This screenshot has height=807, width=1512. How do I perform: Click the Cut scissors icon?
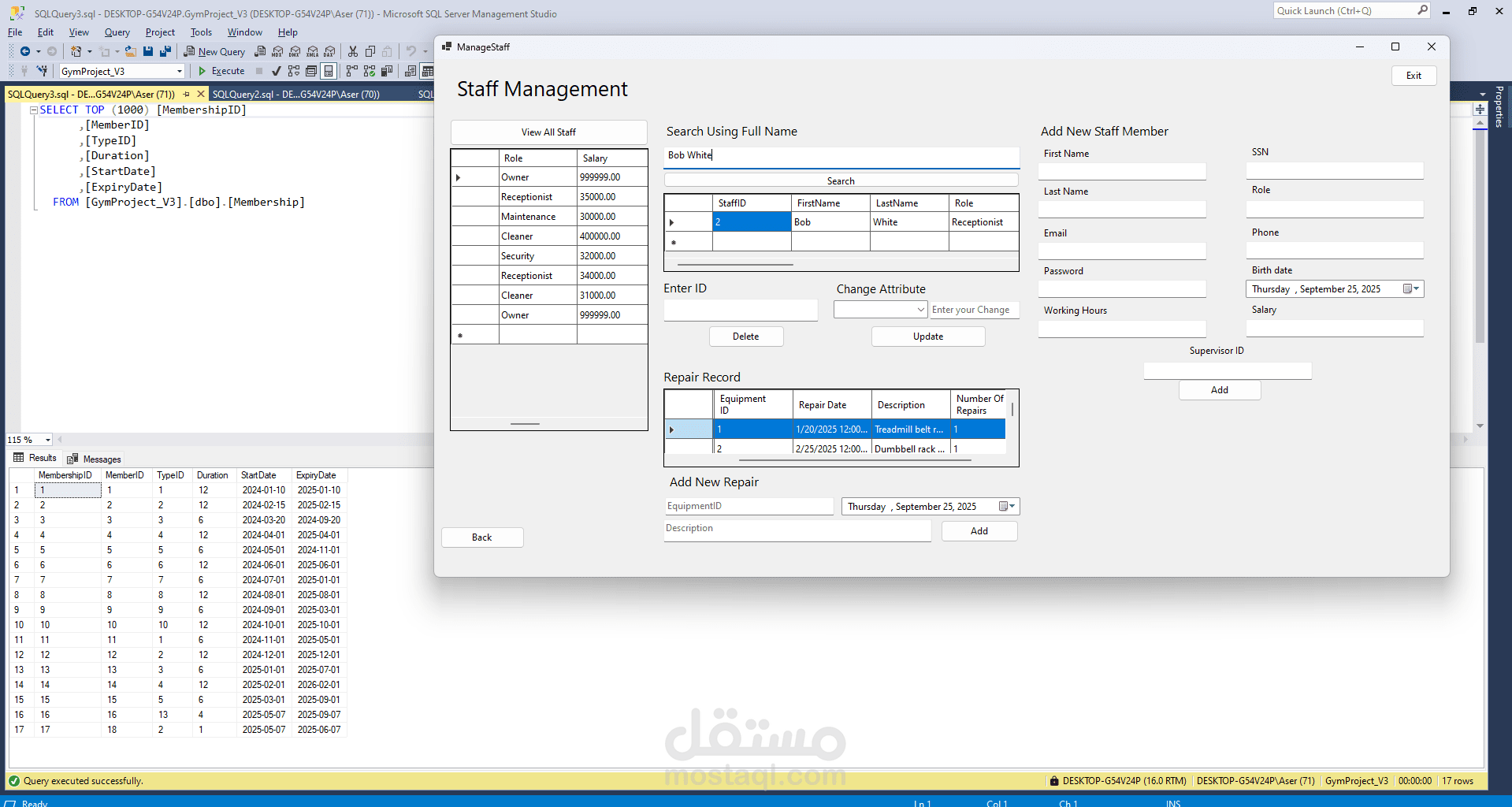(353, 51)
